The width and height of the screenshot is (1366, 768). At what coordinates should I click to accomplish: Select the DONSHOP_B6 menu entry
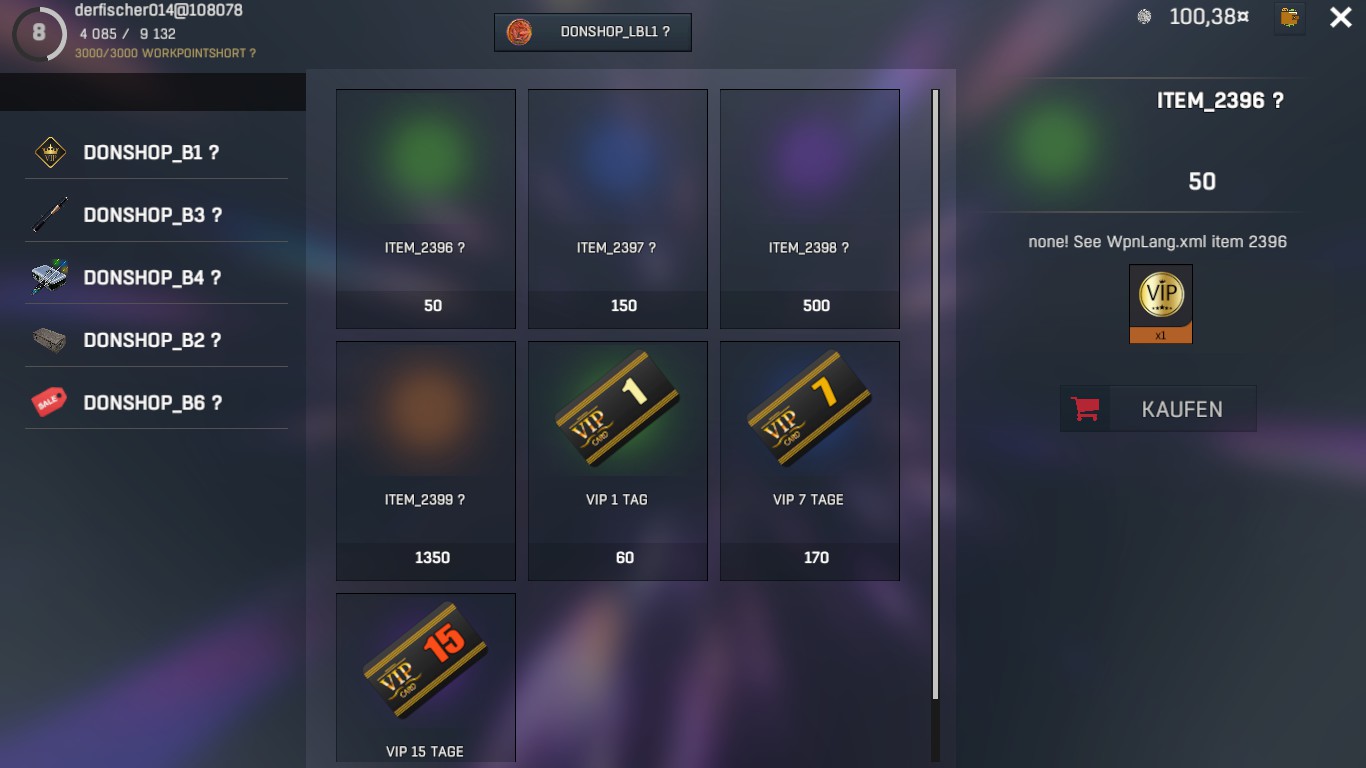pyautogui.click(x=156, y=402)
